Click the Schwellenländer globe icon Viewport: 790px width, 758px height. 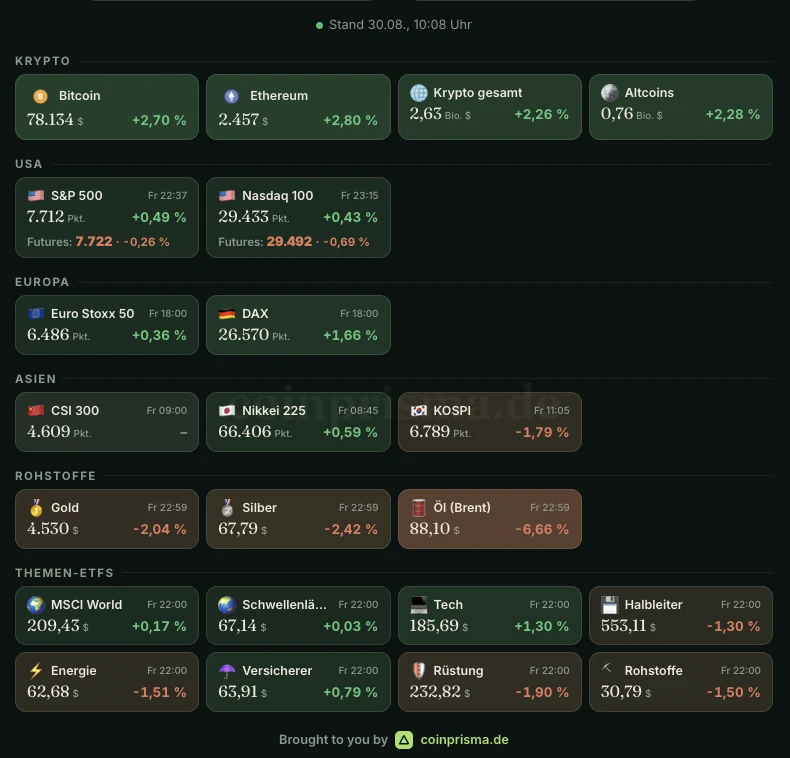click(x=227, y=604)
